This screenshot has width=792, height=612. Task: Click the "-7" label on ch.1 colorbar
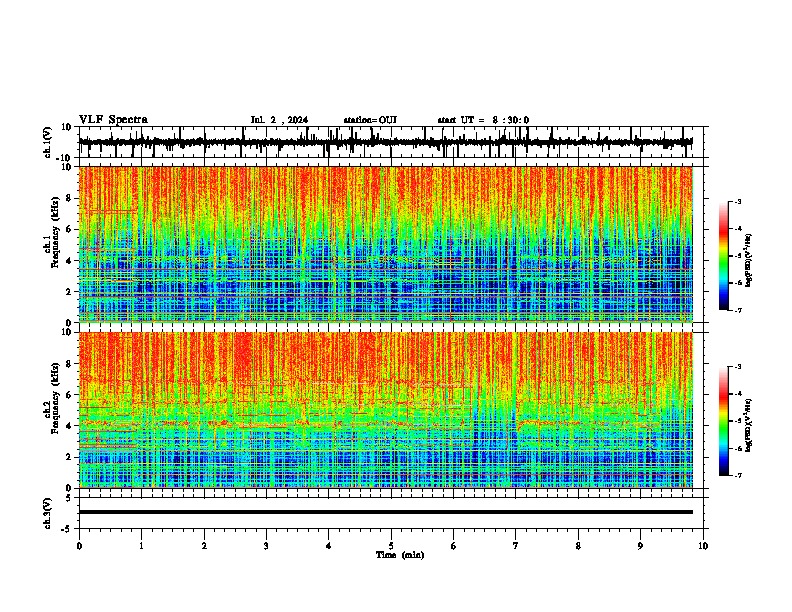[737, 310]
